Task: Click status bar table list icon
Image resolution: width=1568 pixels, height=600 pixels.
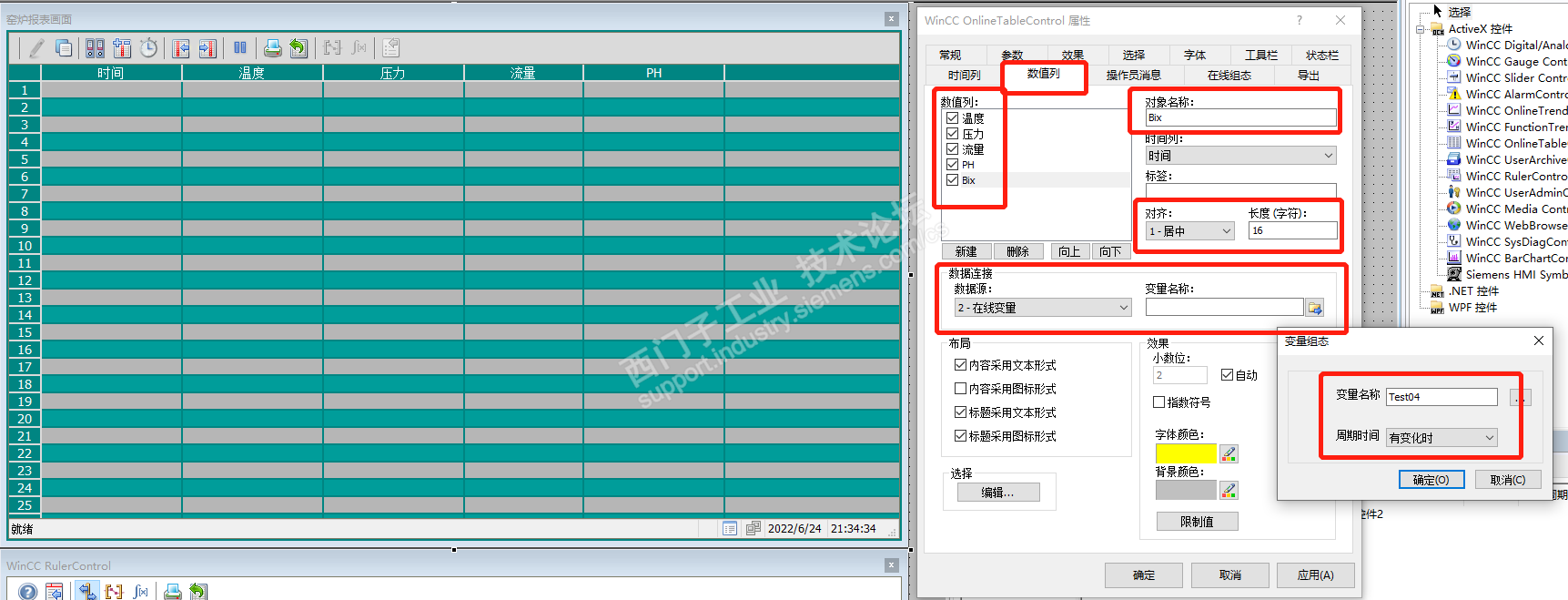Action: 730,528
